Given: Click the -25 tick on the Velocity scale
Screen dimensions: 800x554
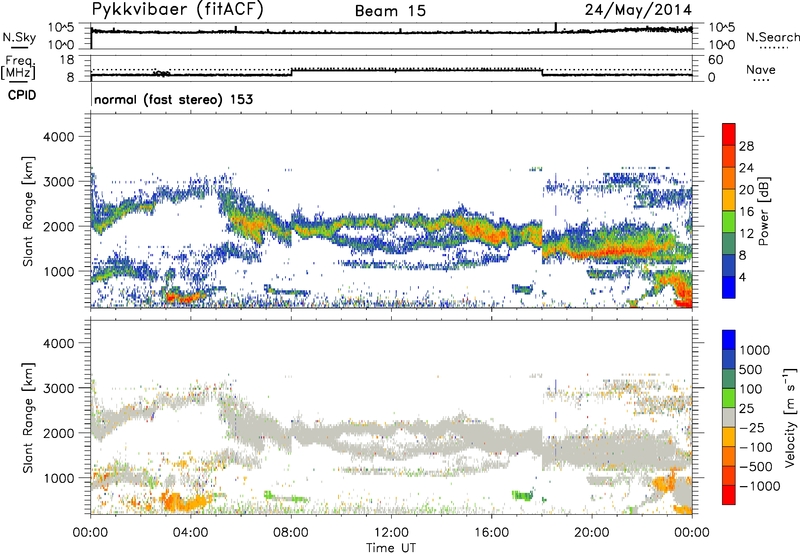Looking at the screenshot, I should tap(752, 427).
